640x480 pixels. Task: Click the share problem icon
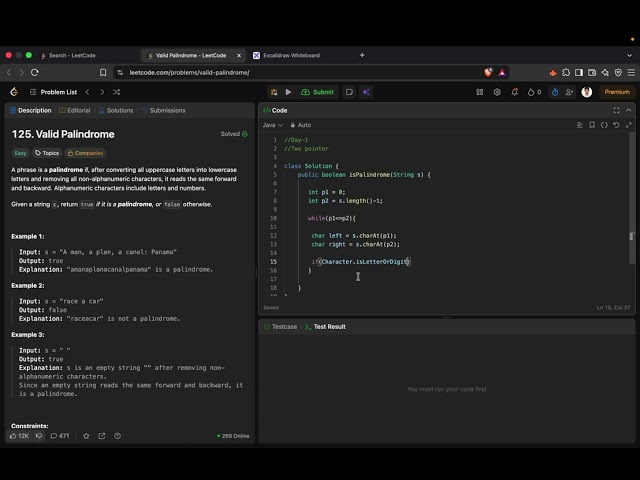[x=102, y=436]
